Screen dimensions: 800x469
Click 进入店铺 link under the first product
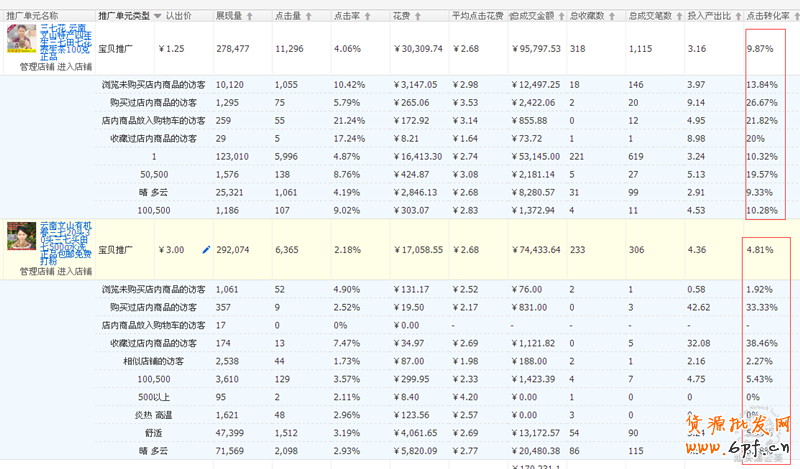[x=76, y=67]
